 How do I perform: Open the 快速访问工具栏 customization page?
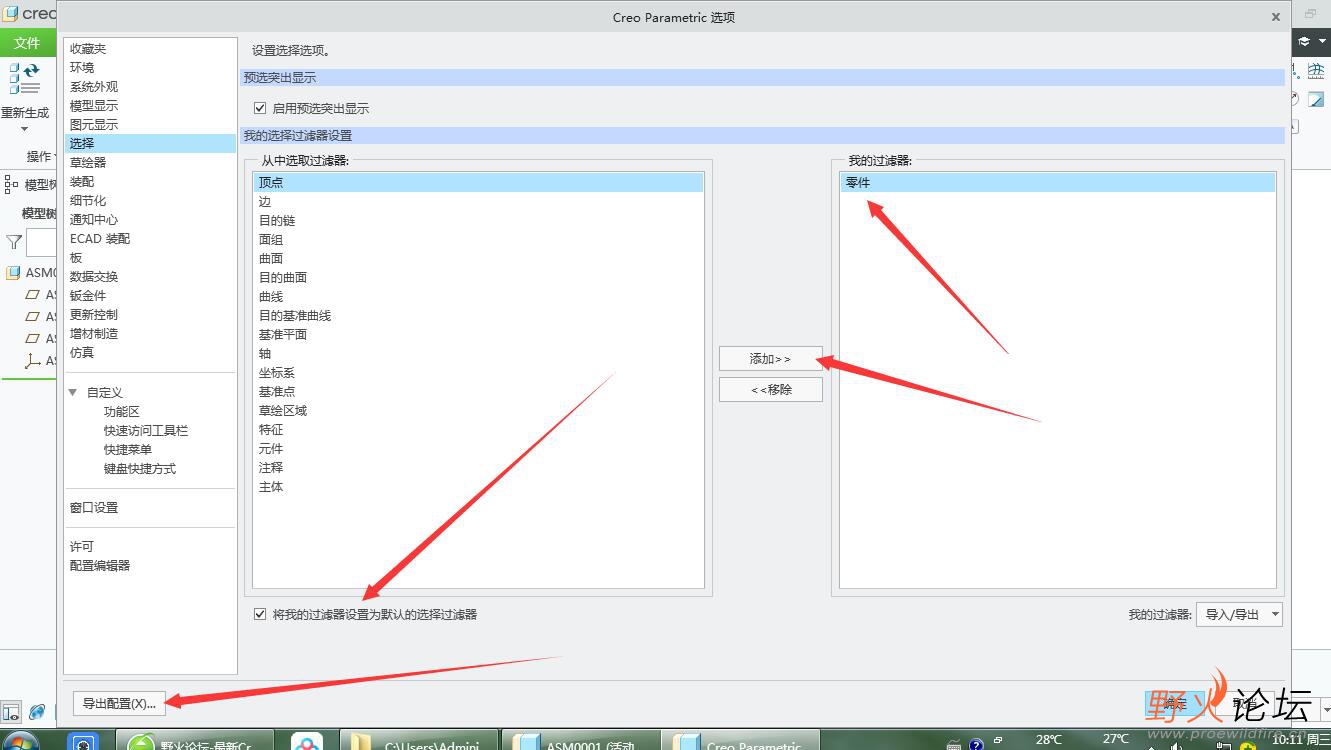tap(146, 430)
